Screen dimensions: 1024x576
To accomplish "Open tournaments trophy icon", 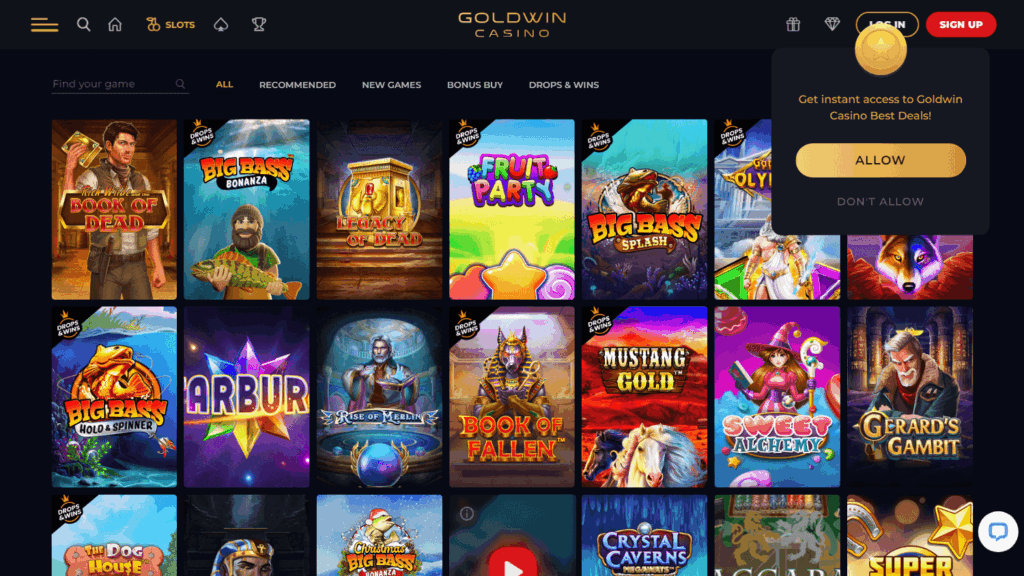I will coord(259,24).
